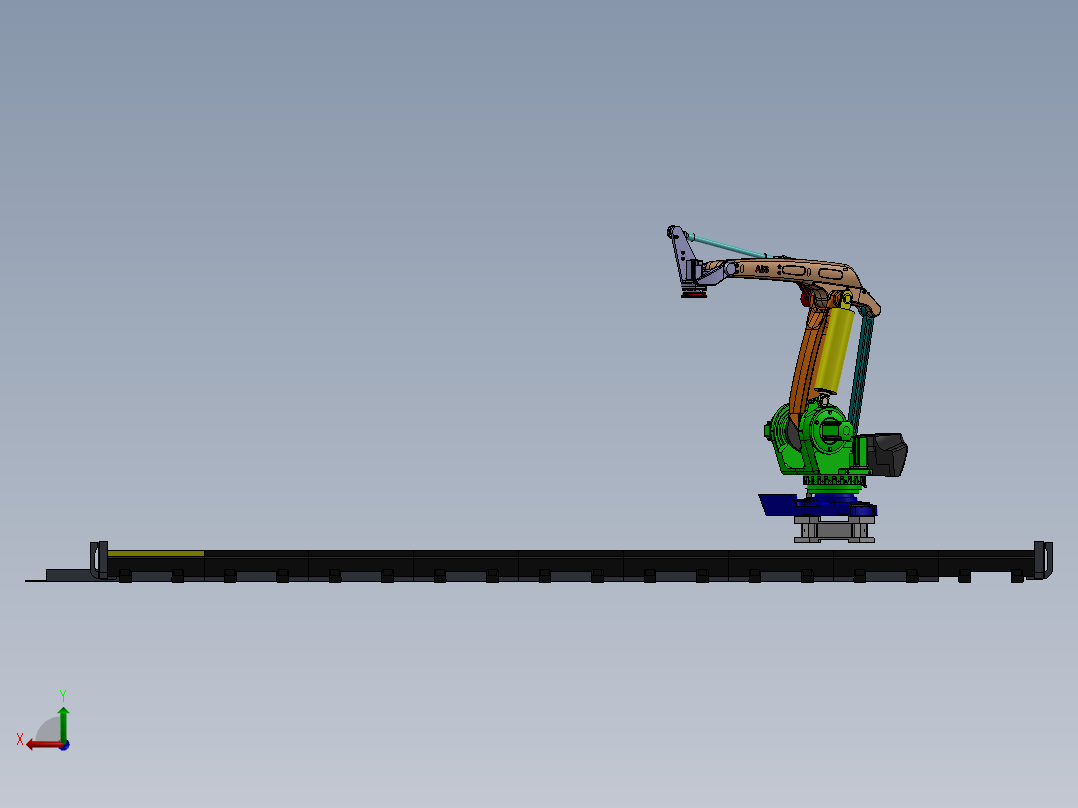Click the blue Z axis dot on triad
Image resolution: width=1078 pixels, height=808 pixels.
[64, 745]
